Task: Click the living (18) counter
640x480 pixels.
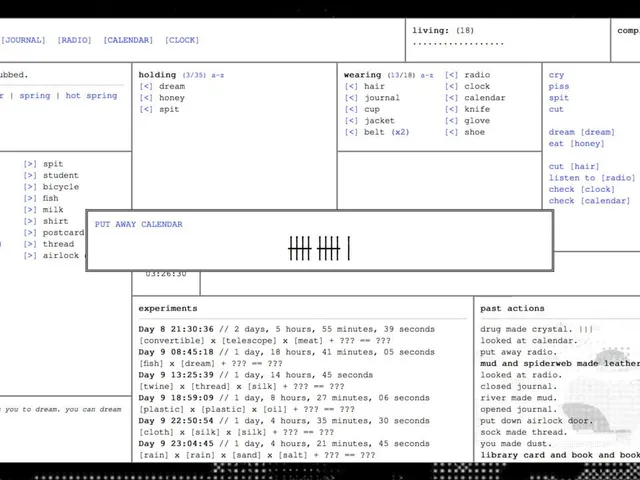Action: (x=443, y=30)
